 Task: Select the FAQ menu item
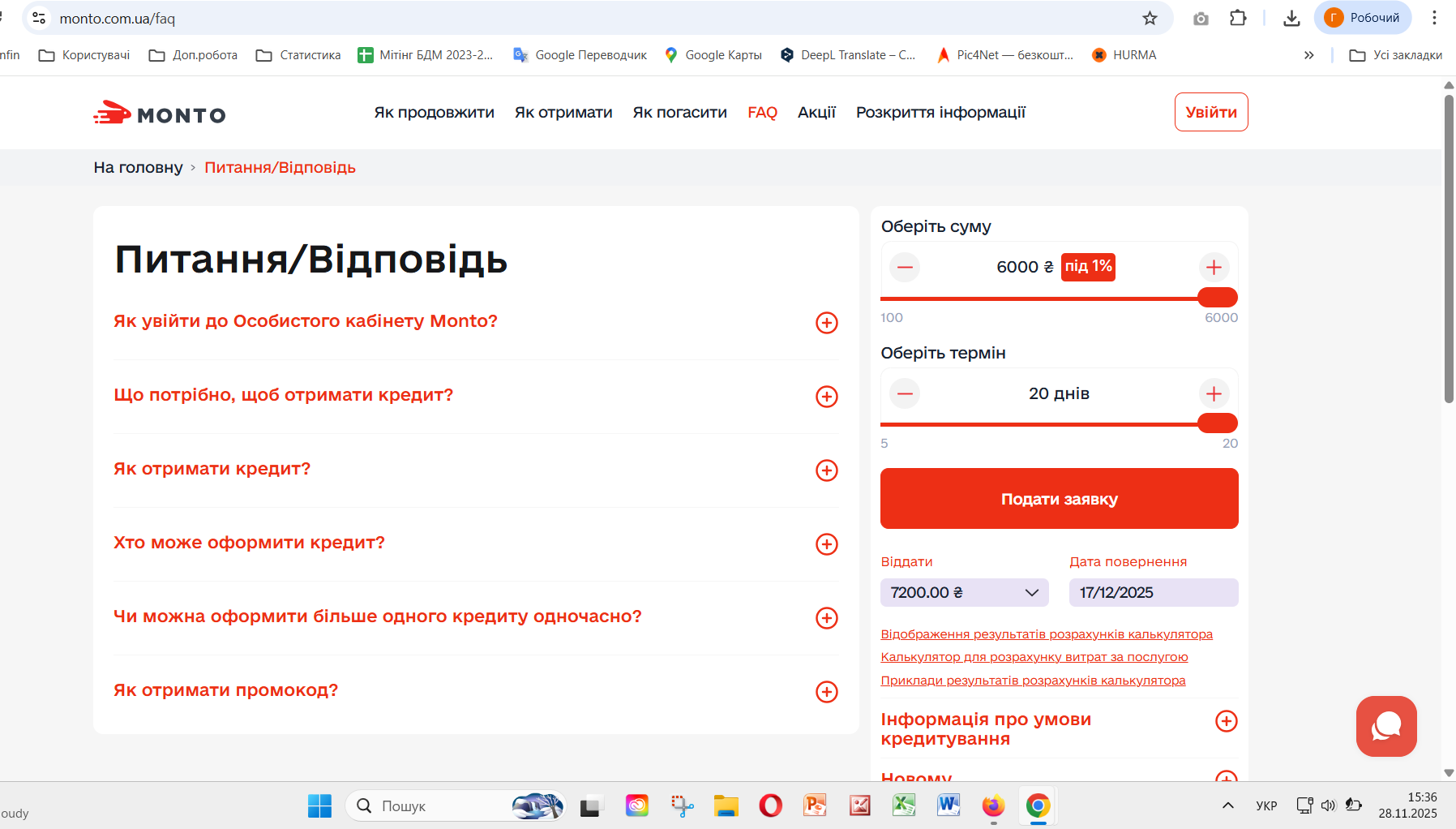(x=762, y=112)
